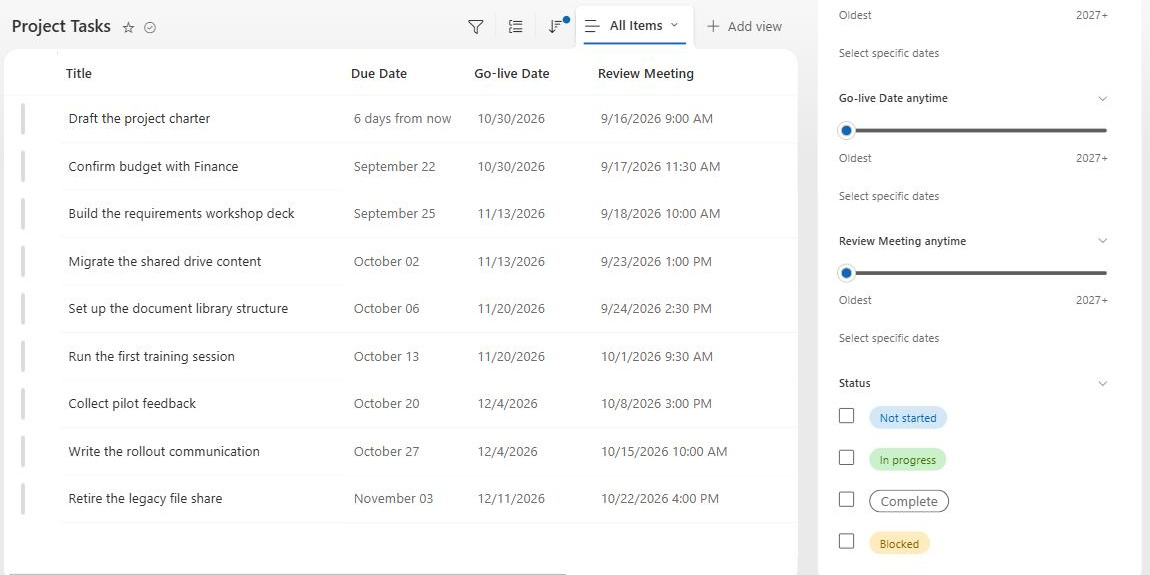This screenshot has height=575, width=1150.
Task: Click the September 25 due date cell
Action: tap(395, 213)
